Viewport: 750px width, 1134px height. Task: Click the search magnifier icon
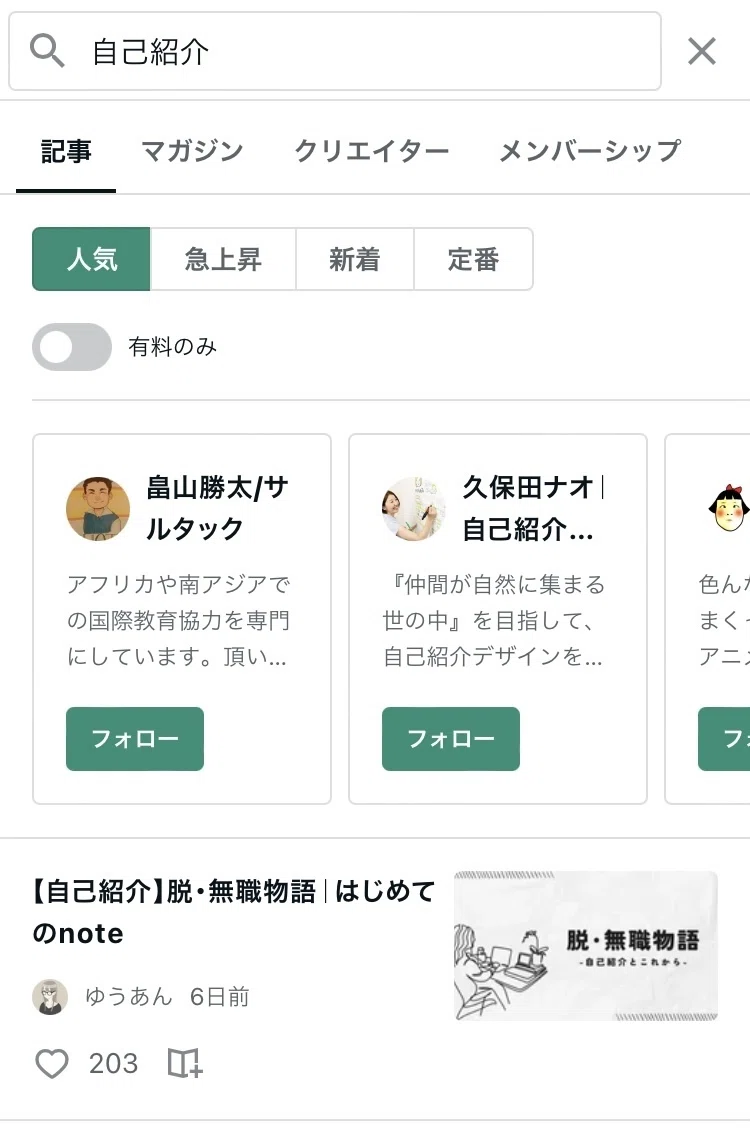tap(47, 51)
